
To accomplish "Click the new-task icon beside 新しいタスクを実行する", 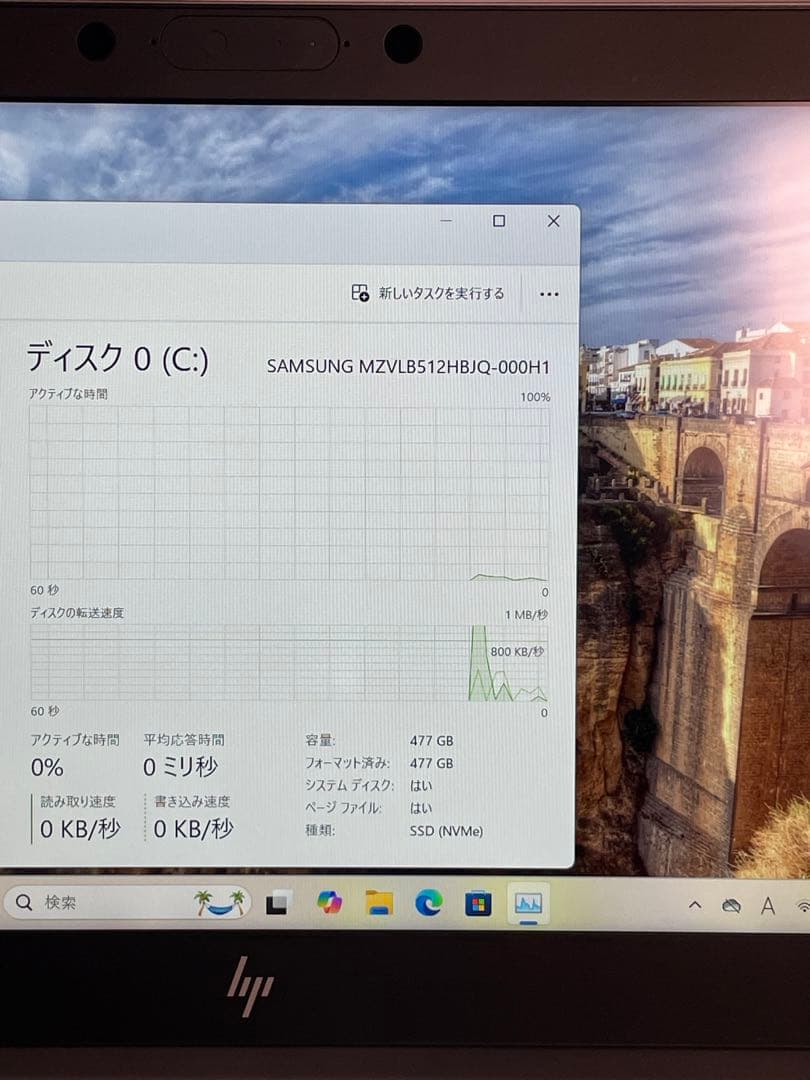I will click(358, 293).
